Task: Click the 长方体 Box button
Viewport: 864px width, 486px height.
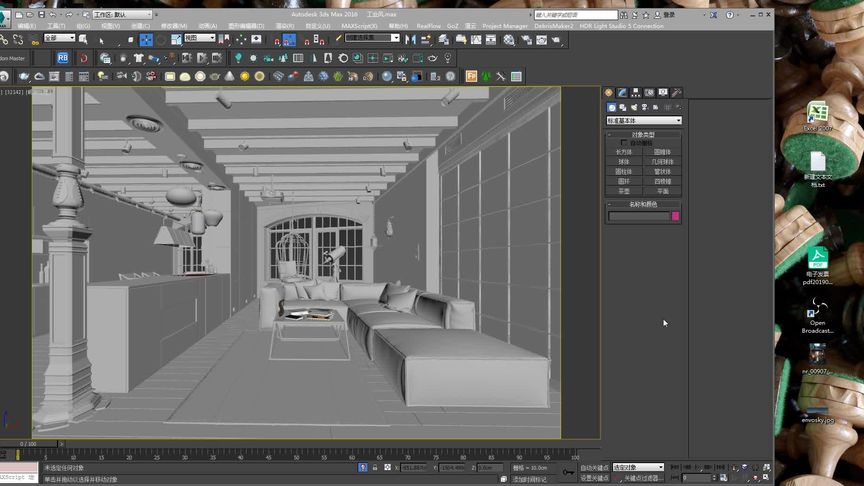Action: (624, 152)
